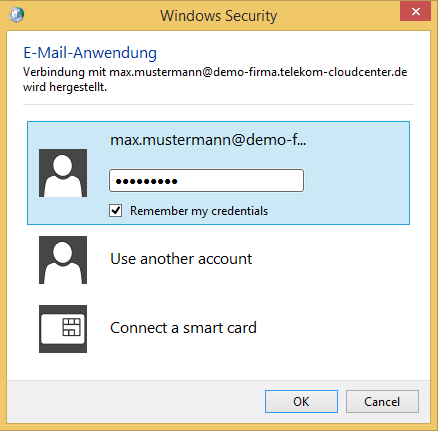
Task: Toggle the Remember my credentials checkbox
Action: 116,211
